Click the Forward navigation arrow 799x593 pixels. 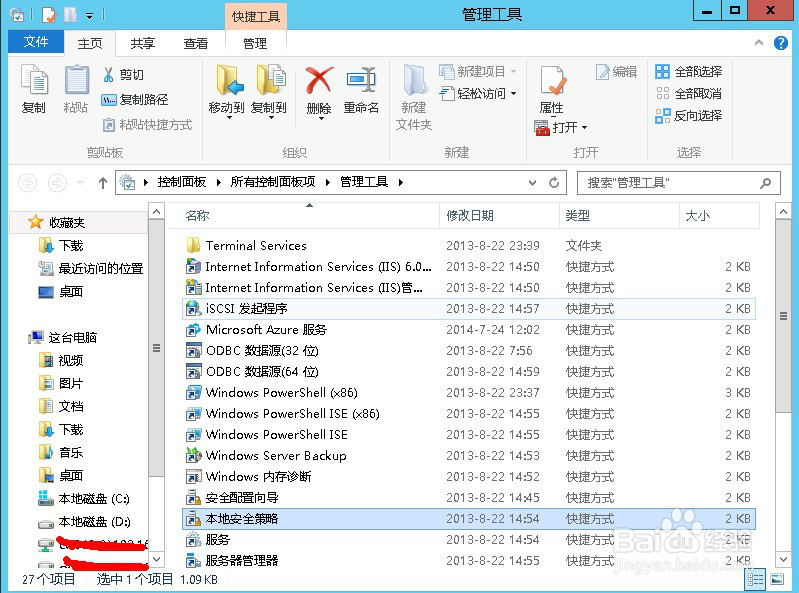click(x=57, y=183)
